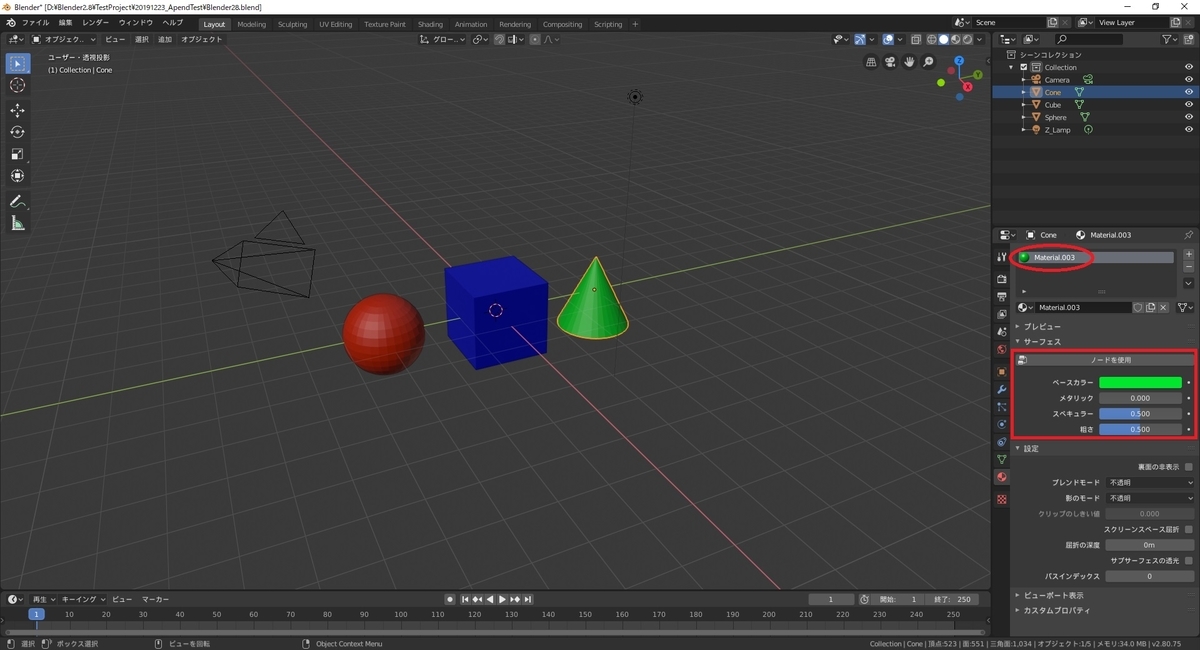Toggle X-ray mode in viewport header
This screenshot has height=650, width=1200.
[x=917, y=40]
